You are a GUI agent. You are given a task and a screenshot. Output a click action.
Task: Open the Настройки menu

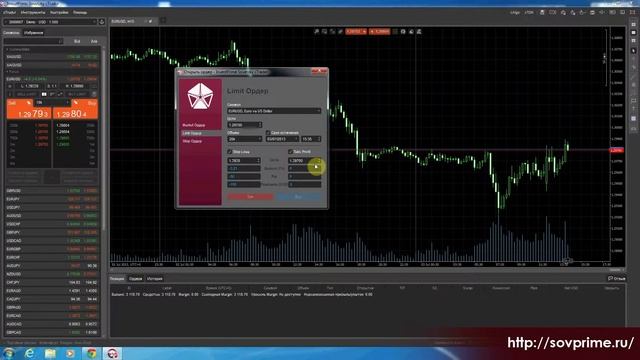(x=59, y=13)
